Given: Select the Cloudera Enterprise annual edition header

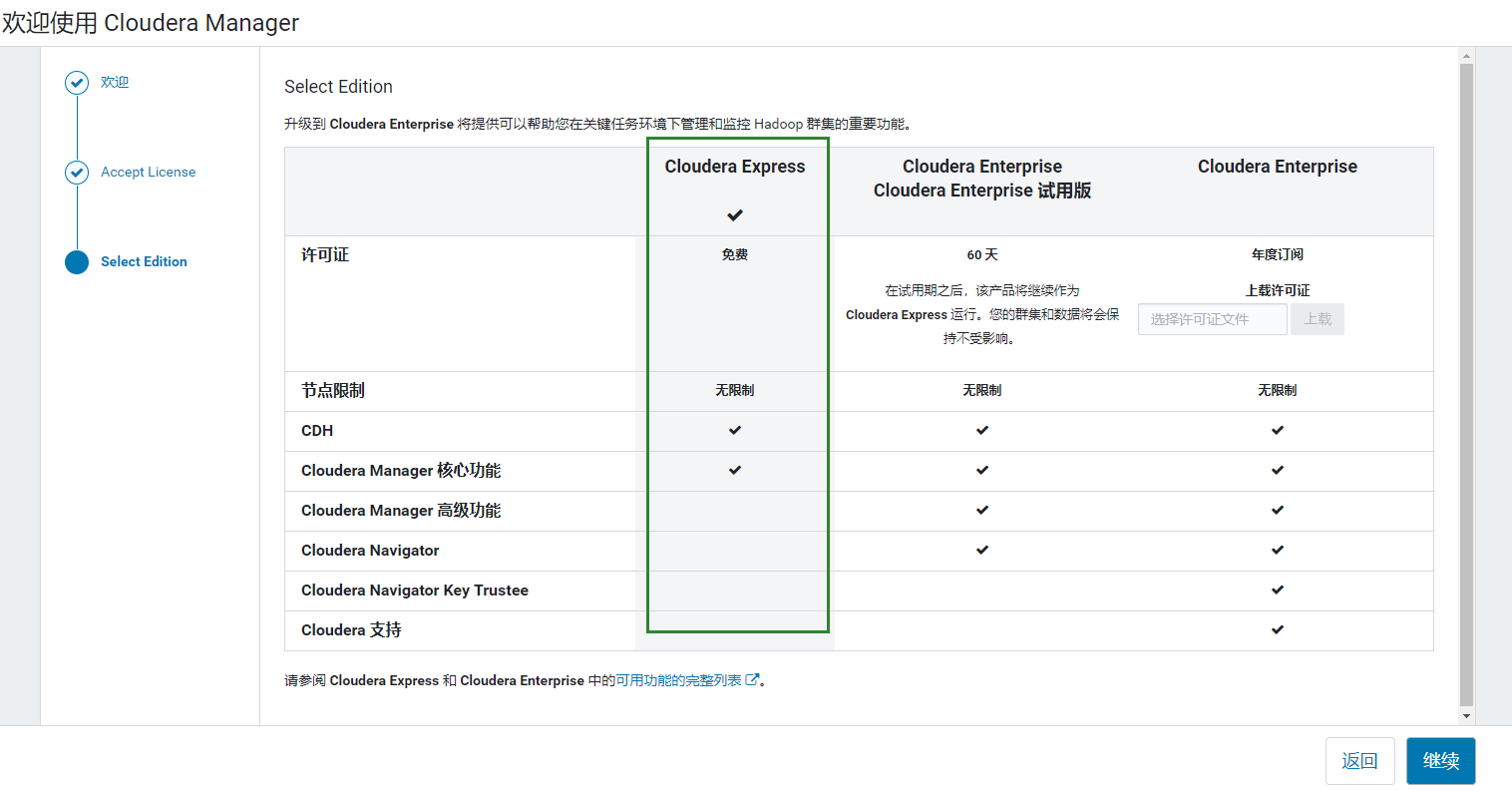Looking at the screenshot, I should 1278,167.
